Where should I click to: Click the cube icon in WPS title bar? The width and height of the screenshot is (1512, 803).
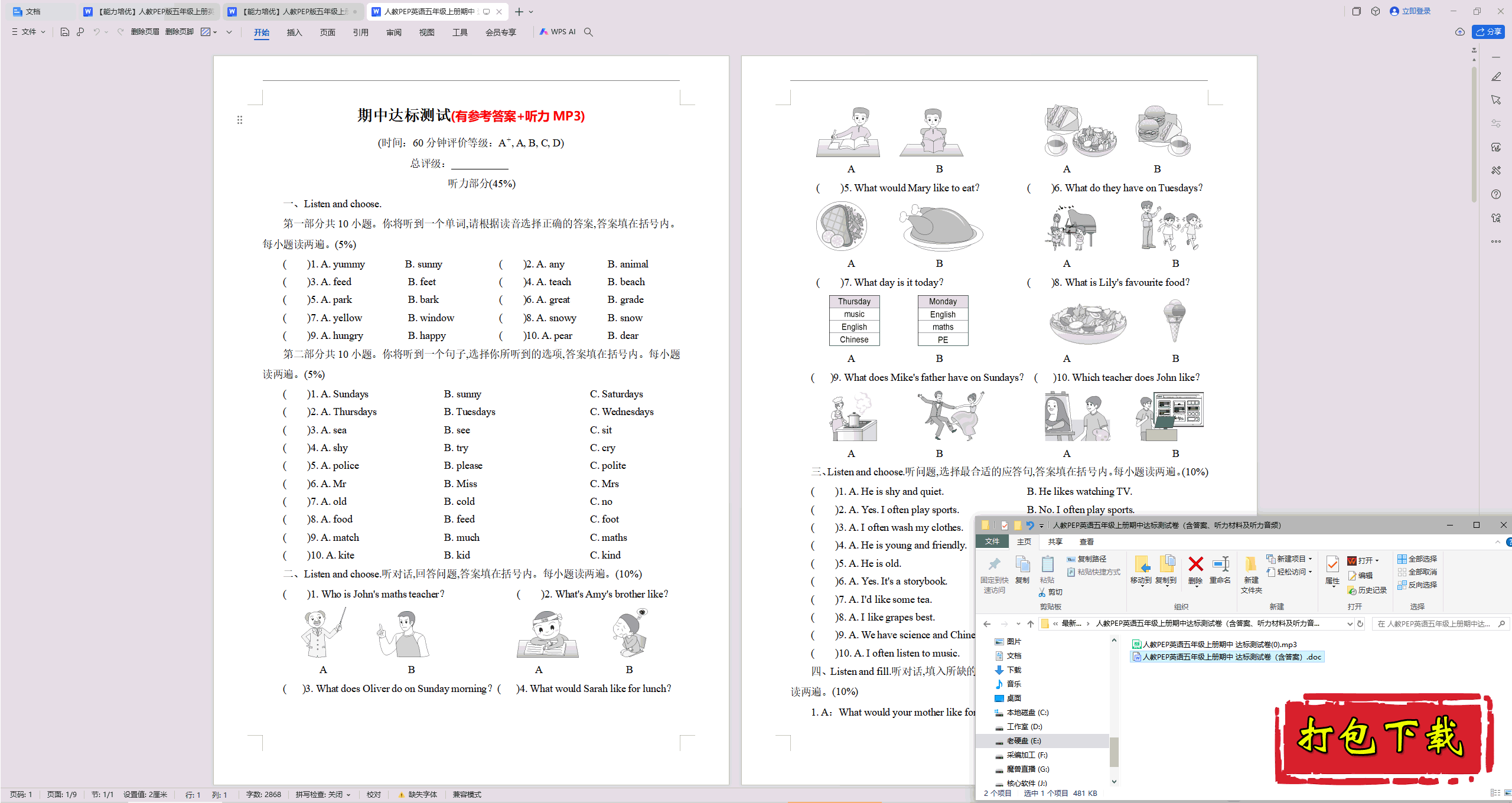[x=1376, y=11]
